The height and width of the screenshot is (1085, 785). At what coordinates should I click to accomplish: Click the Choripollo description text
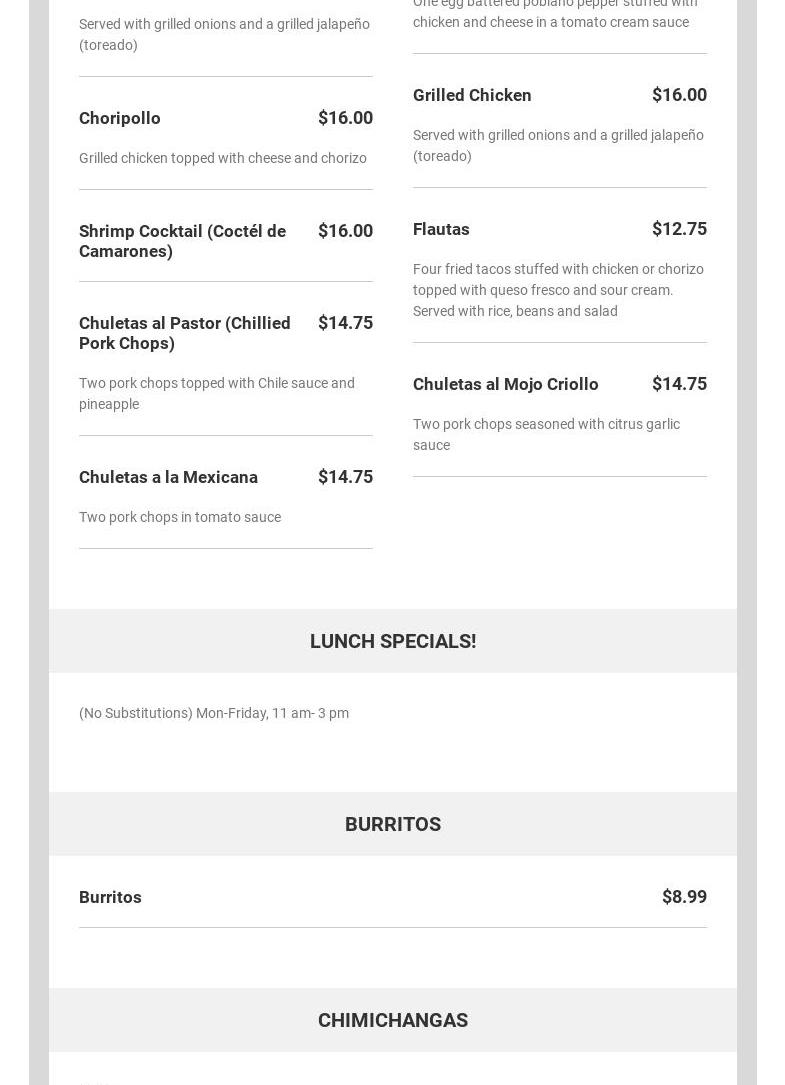[222, 158]
